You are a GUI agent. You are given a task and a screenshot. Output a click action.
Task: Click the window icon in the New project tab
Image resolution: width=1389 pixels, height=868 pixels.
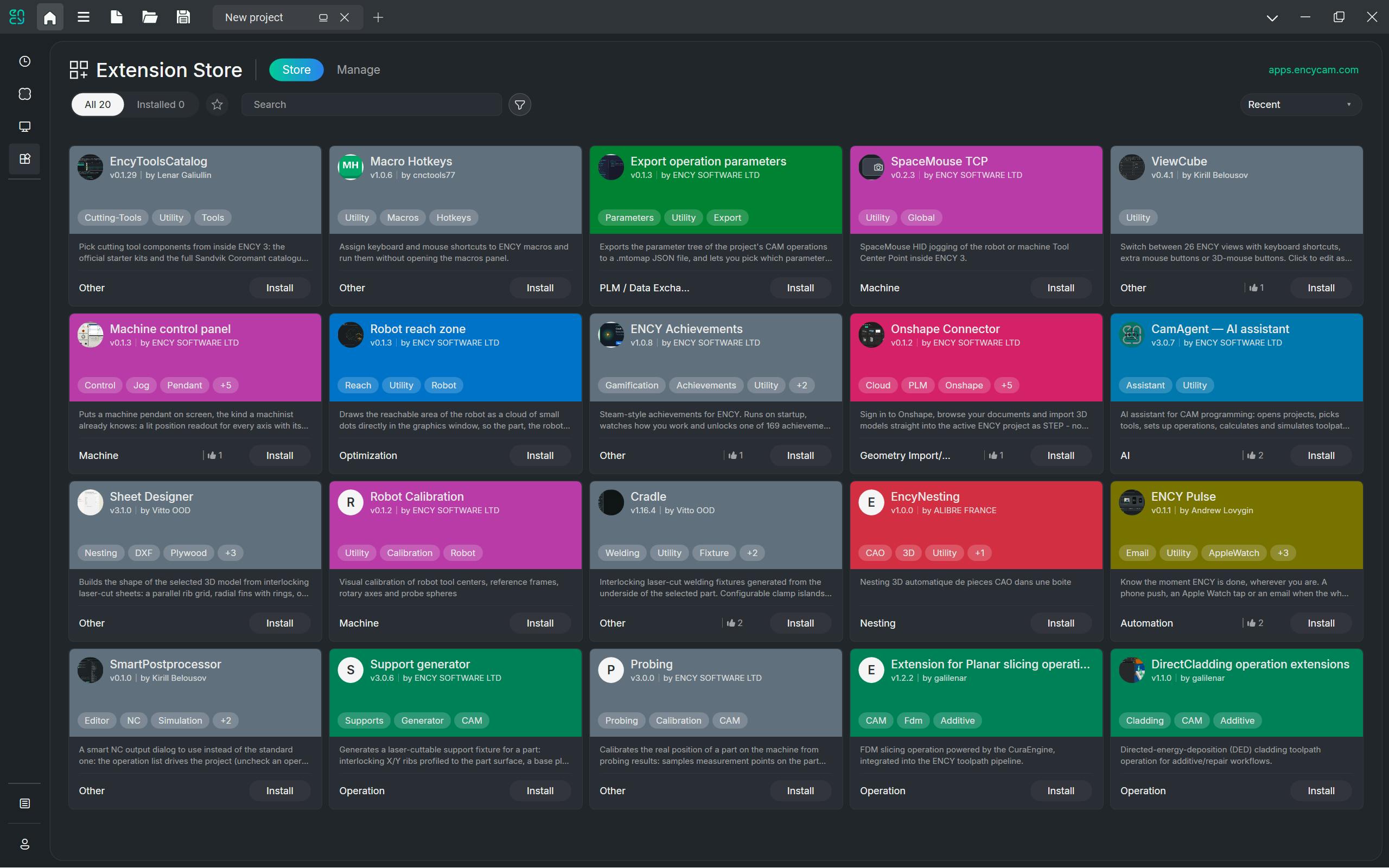pos(323,17)
